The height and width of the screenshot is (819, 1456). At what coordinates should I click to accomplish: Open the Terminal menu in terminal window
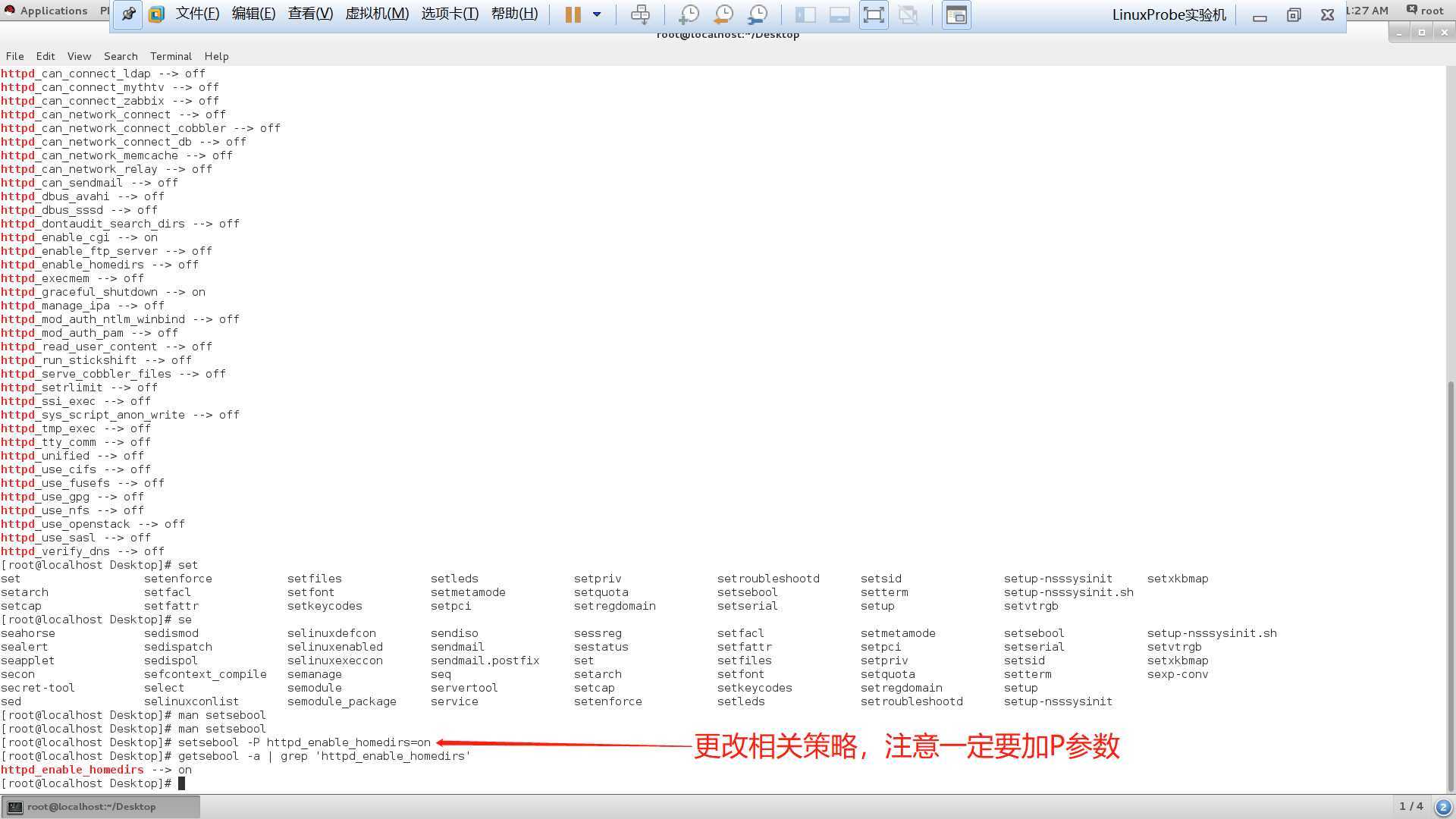[171, 56]
